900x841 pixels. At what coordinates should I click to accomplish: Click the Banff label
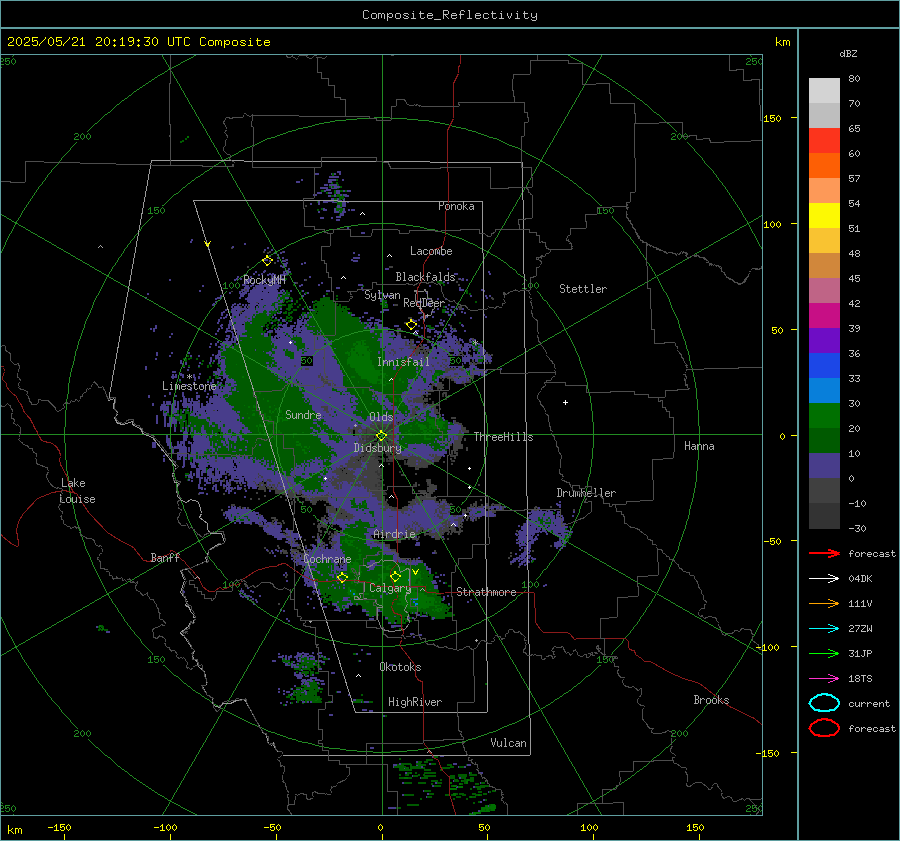pyautogui.click(x=165, y=557)
